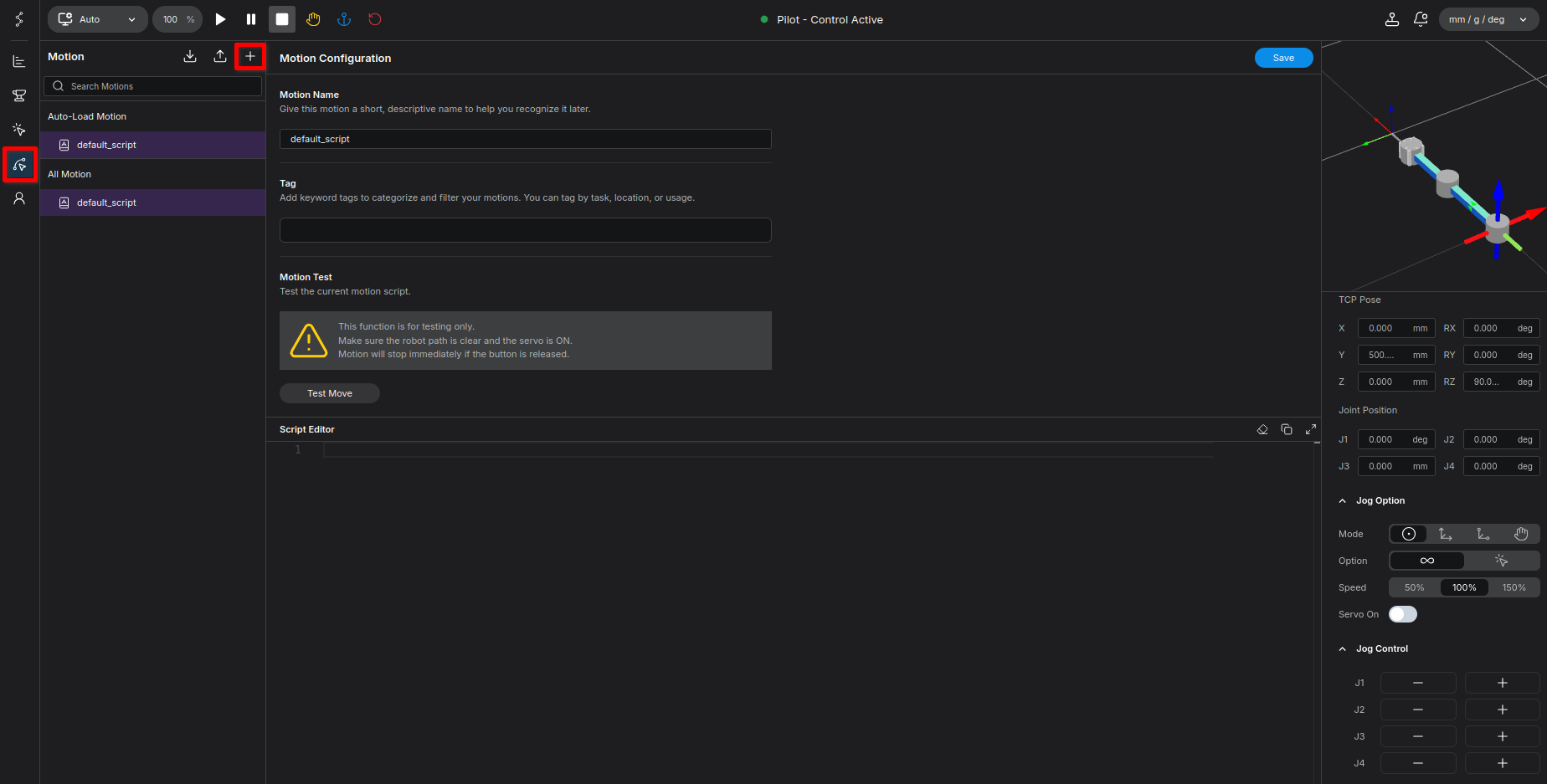Click the blue anchor icon
The width and height of the screenshot is (1547, 784).
(343, 19)
